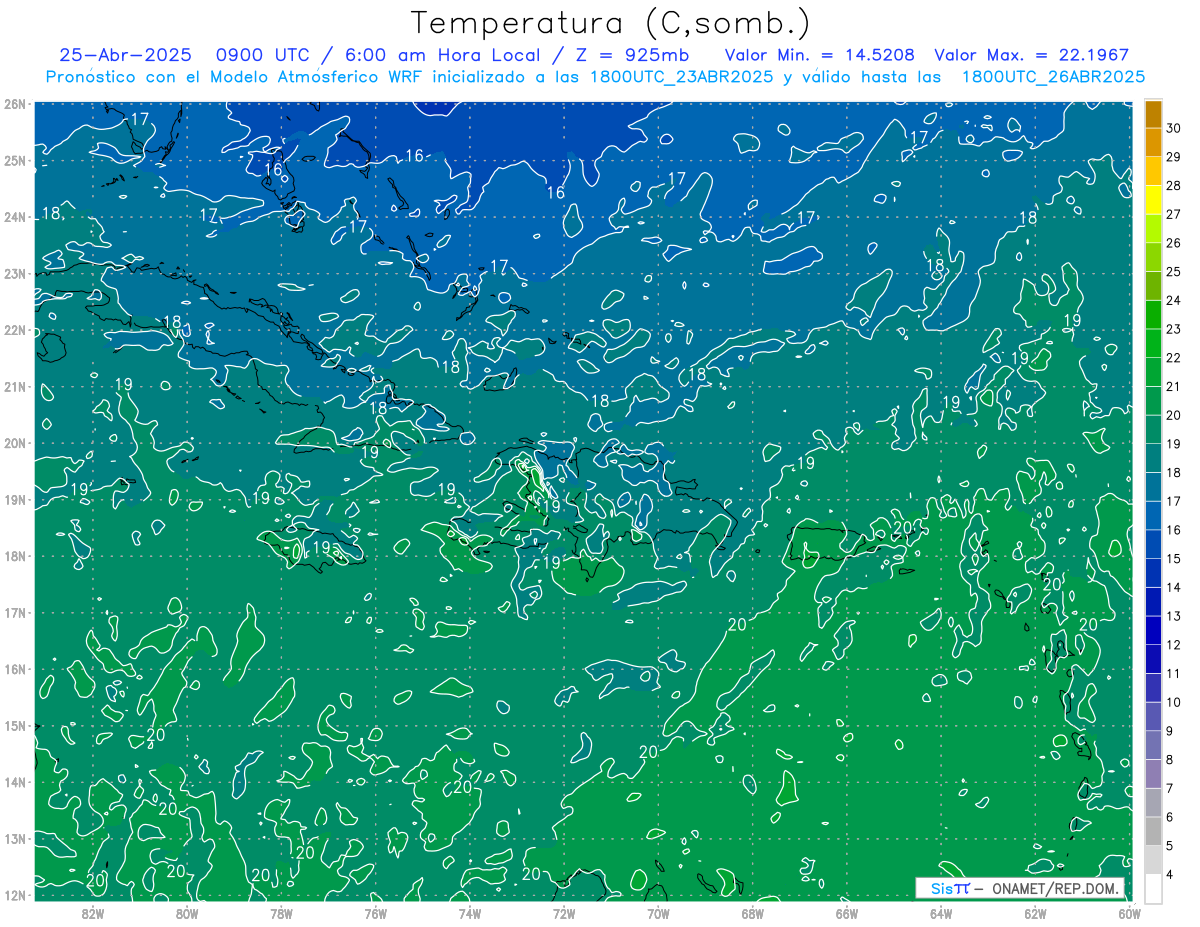Click the 68W longitude axis label
This screenshot has width=1200, height=927.
[752, 914]
